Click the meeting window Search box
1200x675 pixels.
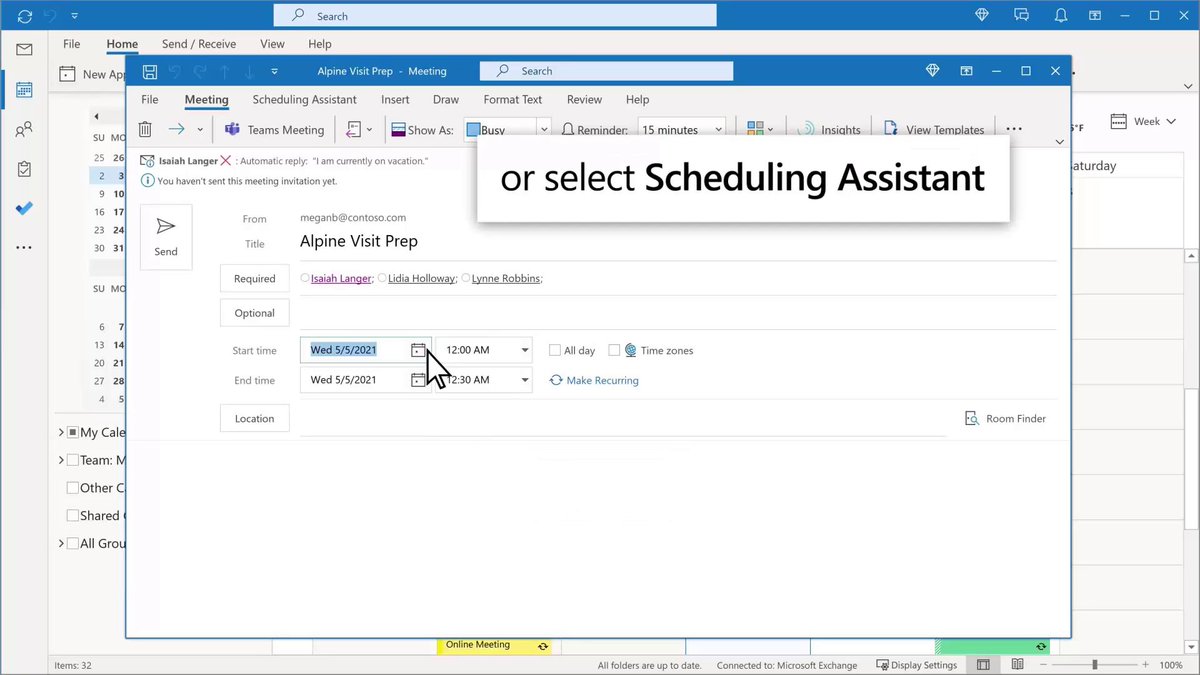(606, 71)
